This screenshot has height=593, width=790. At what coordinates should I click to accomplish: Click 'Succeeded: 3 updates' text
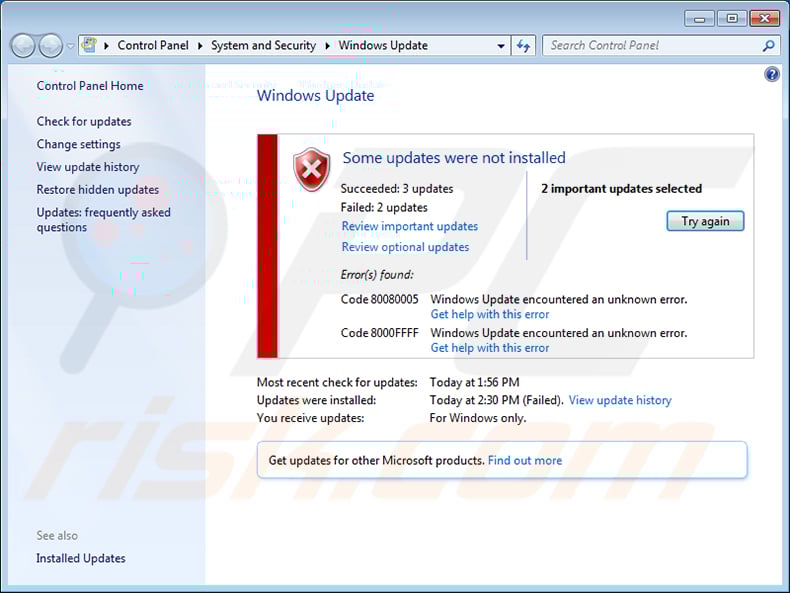click(397, 188)
